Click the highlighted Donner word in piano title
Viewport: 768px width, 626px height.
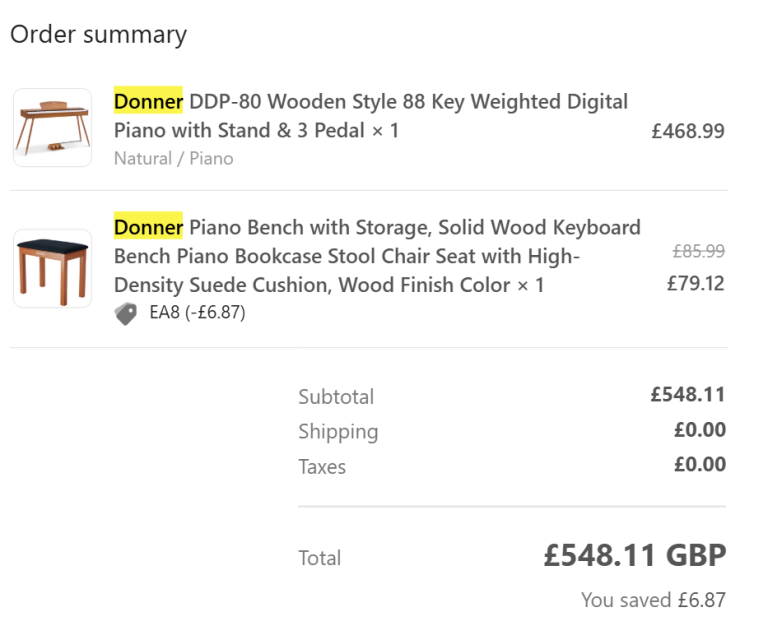[x=148, y=102]
